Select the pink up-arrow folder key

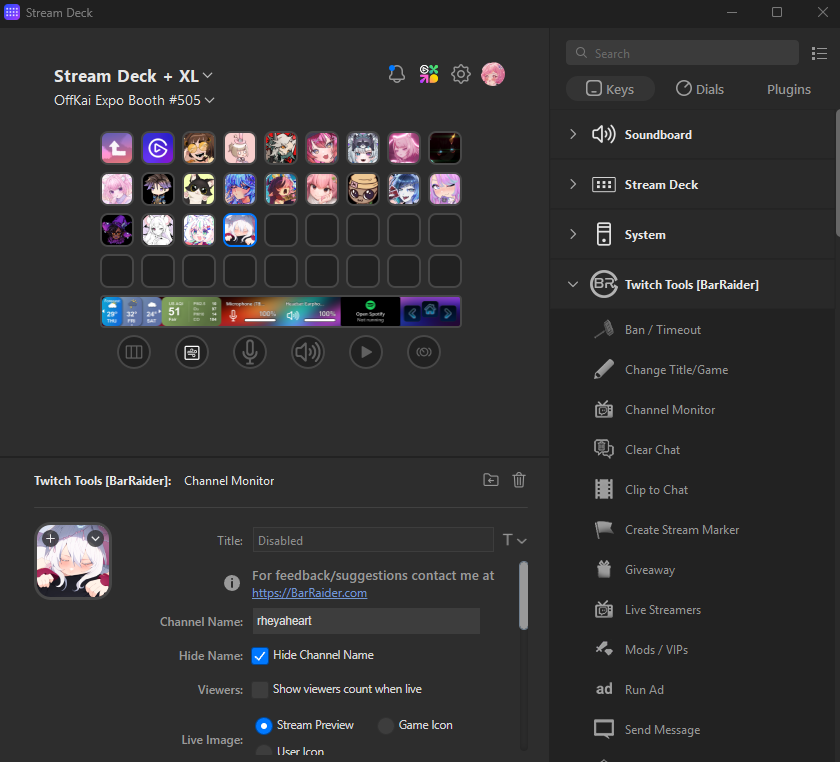click(117, 148)
